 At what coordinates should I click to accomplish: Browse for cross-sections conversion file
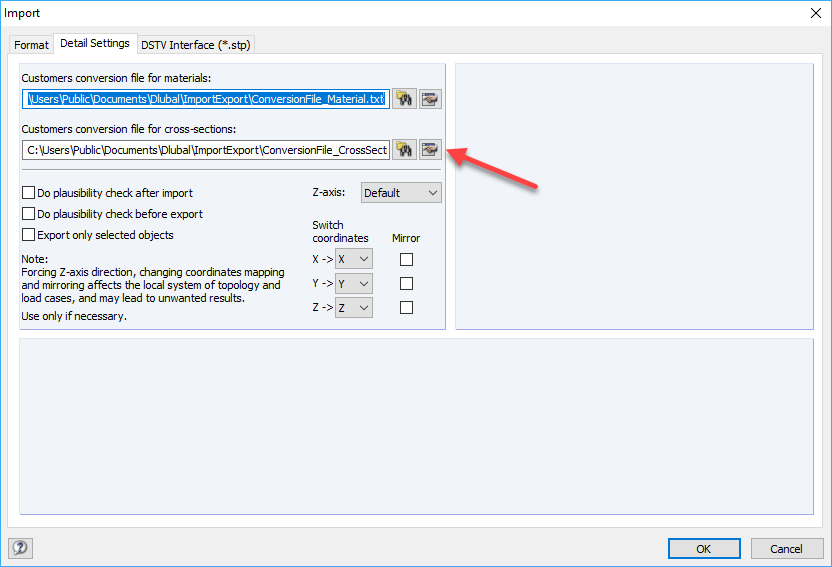click(x=404, y=150)
